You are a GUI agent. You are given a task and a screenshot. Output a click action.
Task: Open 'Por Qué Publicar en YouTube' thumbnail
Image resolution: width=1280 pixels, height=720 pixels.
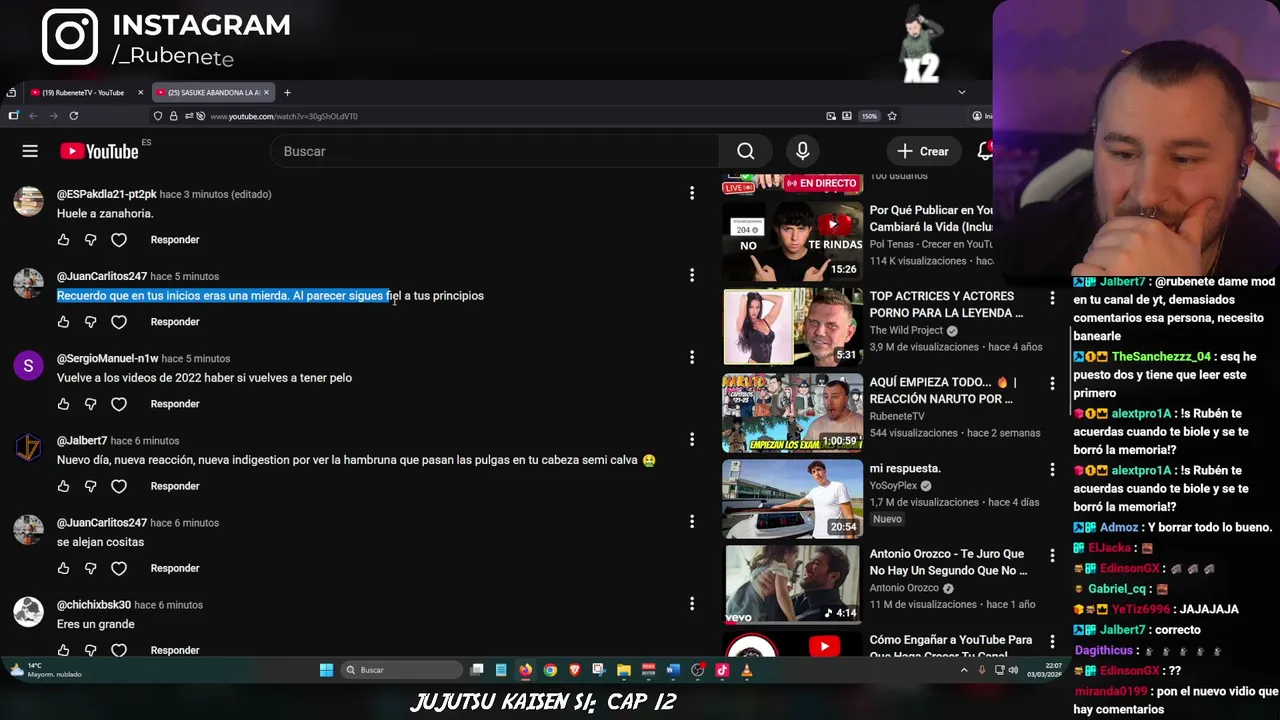pyautogui.click(x=792, y=240)
